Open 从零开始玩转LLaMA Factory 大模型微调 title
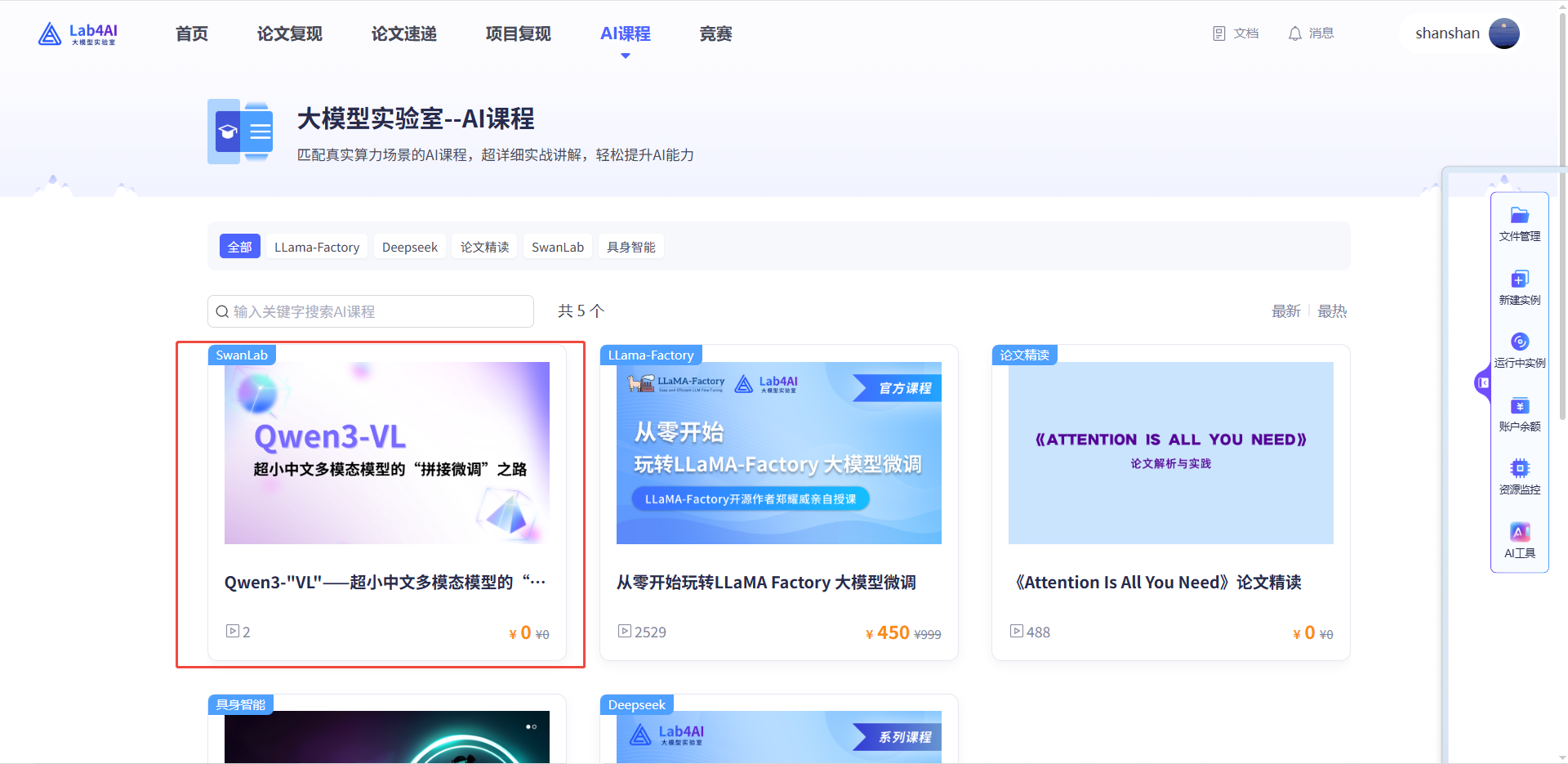Screen dimensions: 1568x764 (x=766, y=583)
